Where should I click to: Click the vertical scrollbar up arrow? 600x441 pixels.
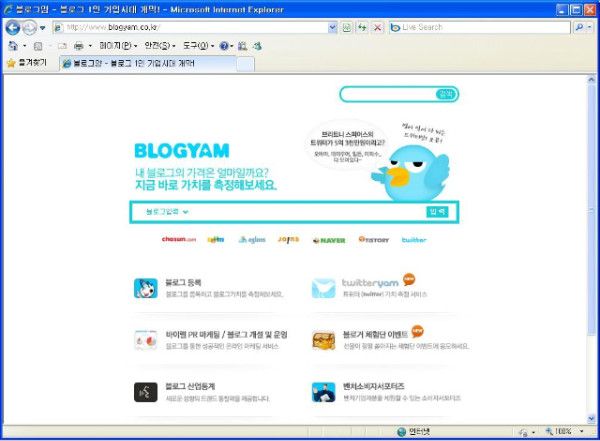(x=592, y=80)
